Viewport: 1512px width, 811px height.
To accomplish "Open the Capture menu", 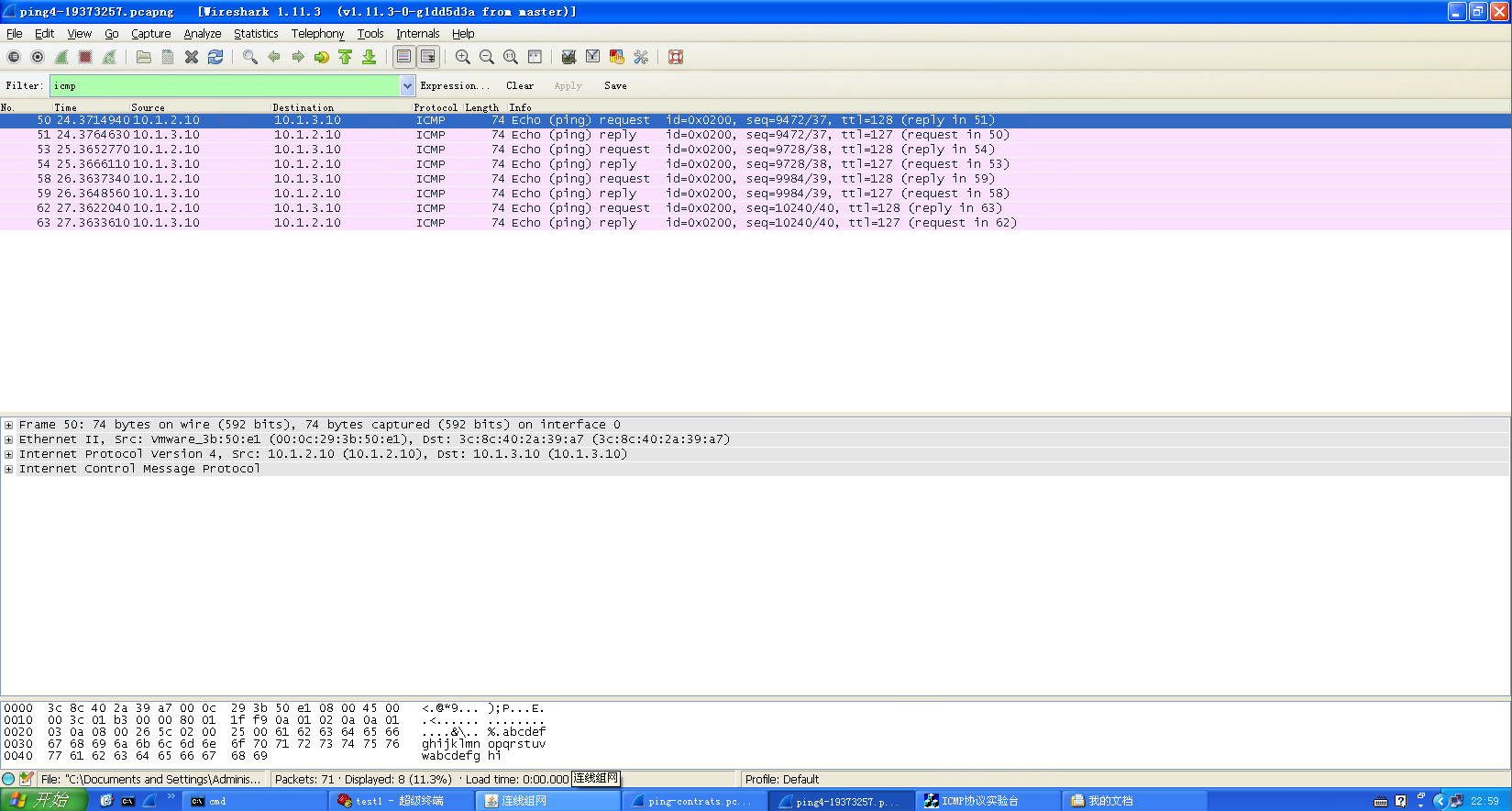I will pyautogui.click(x=151, y=33).
